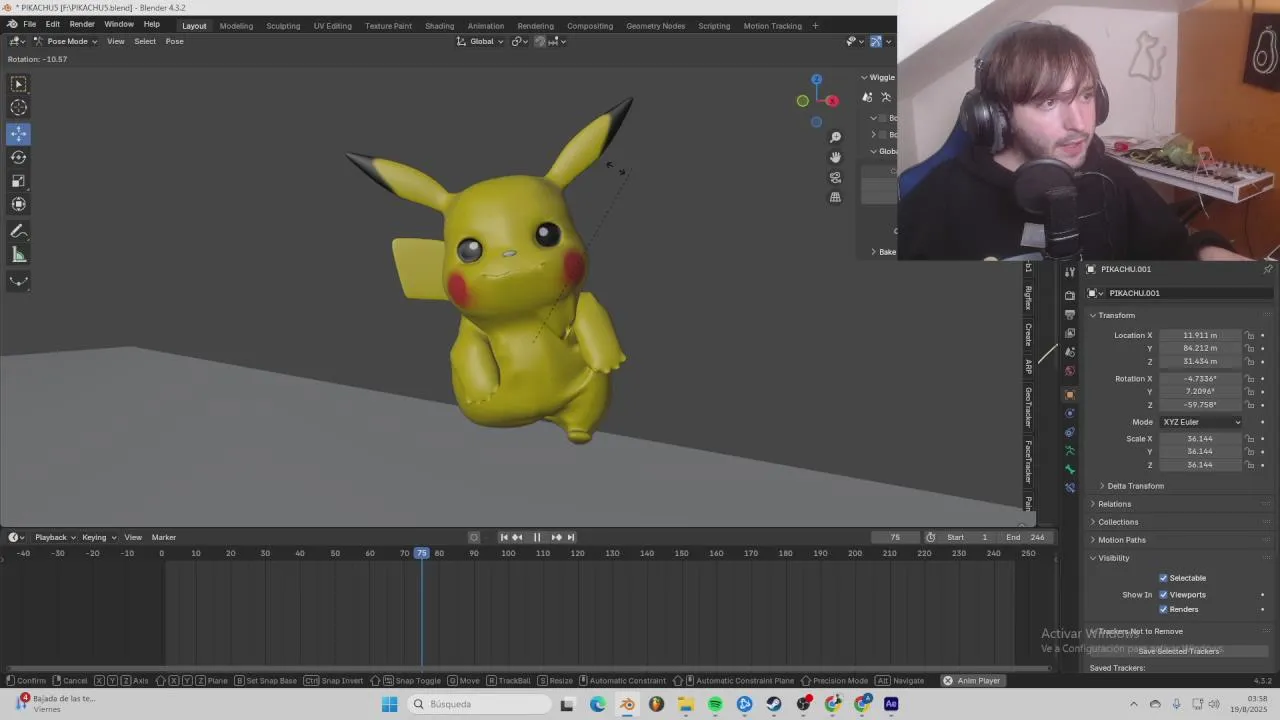
Task: Open the Render menu
Action: [x=82, y=24]
